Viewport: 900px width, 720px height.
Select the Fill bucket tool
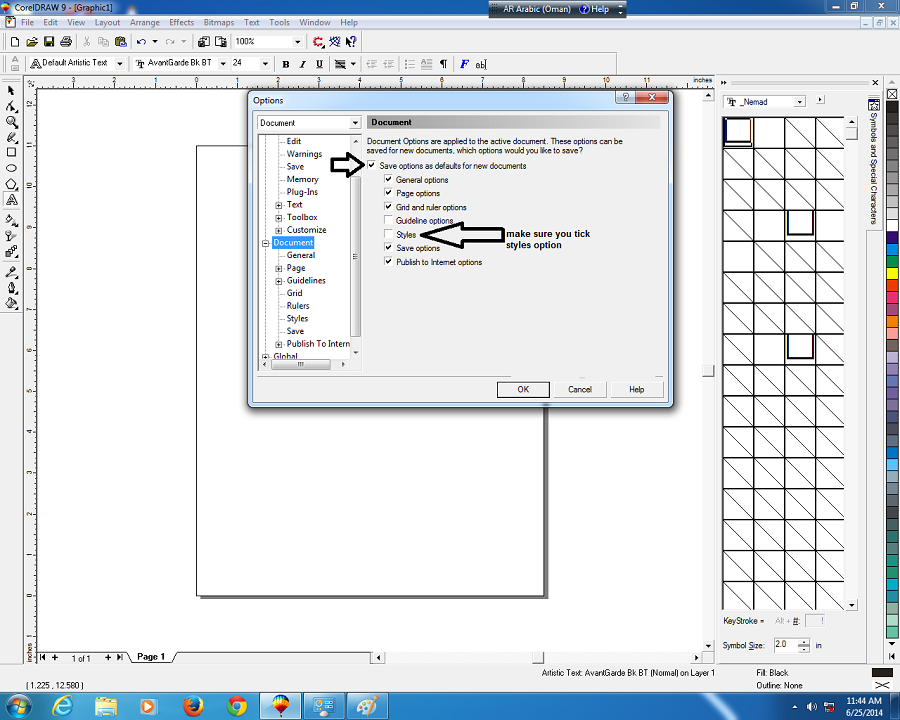(11, 303)
